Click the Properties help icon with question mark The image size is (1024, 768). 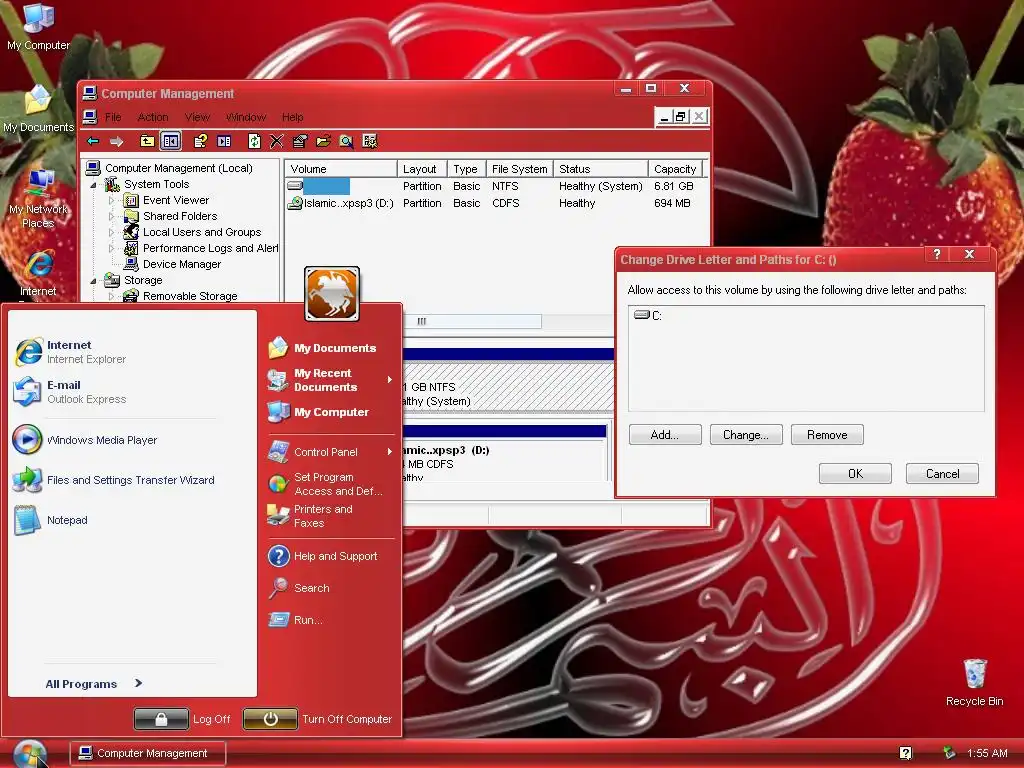point(200,141)
